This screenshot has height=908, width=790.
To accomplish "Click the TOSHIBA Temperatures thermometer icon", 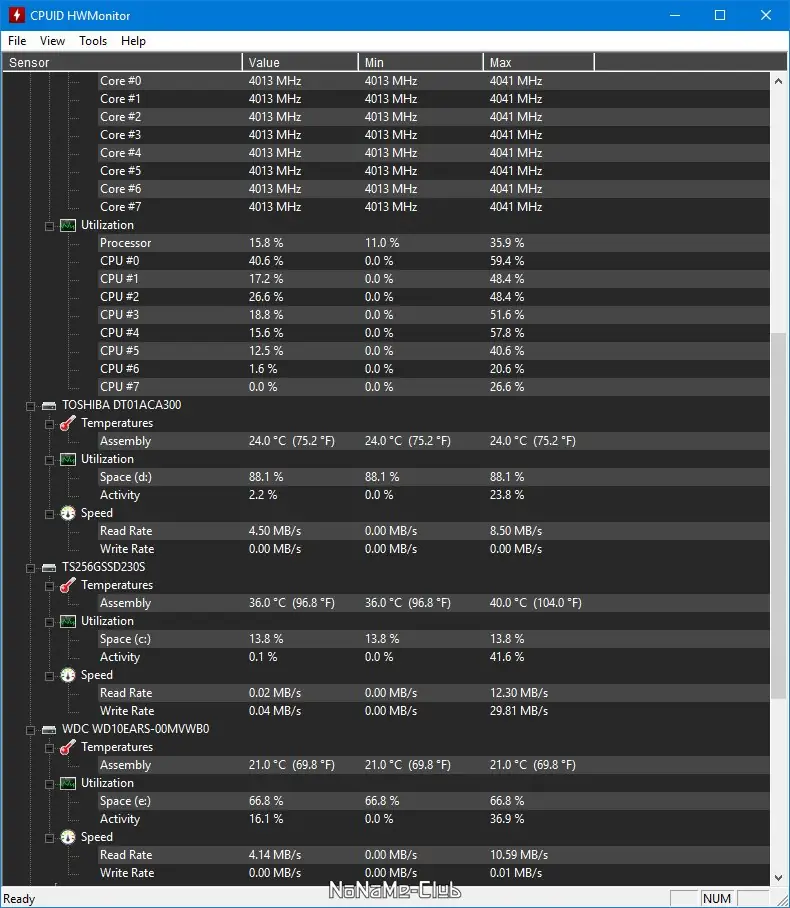I will (x=68, y=423).
